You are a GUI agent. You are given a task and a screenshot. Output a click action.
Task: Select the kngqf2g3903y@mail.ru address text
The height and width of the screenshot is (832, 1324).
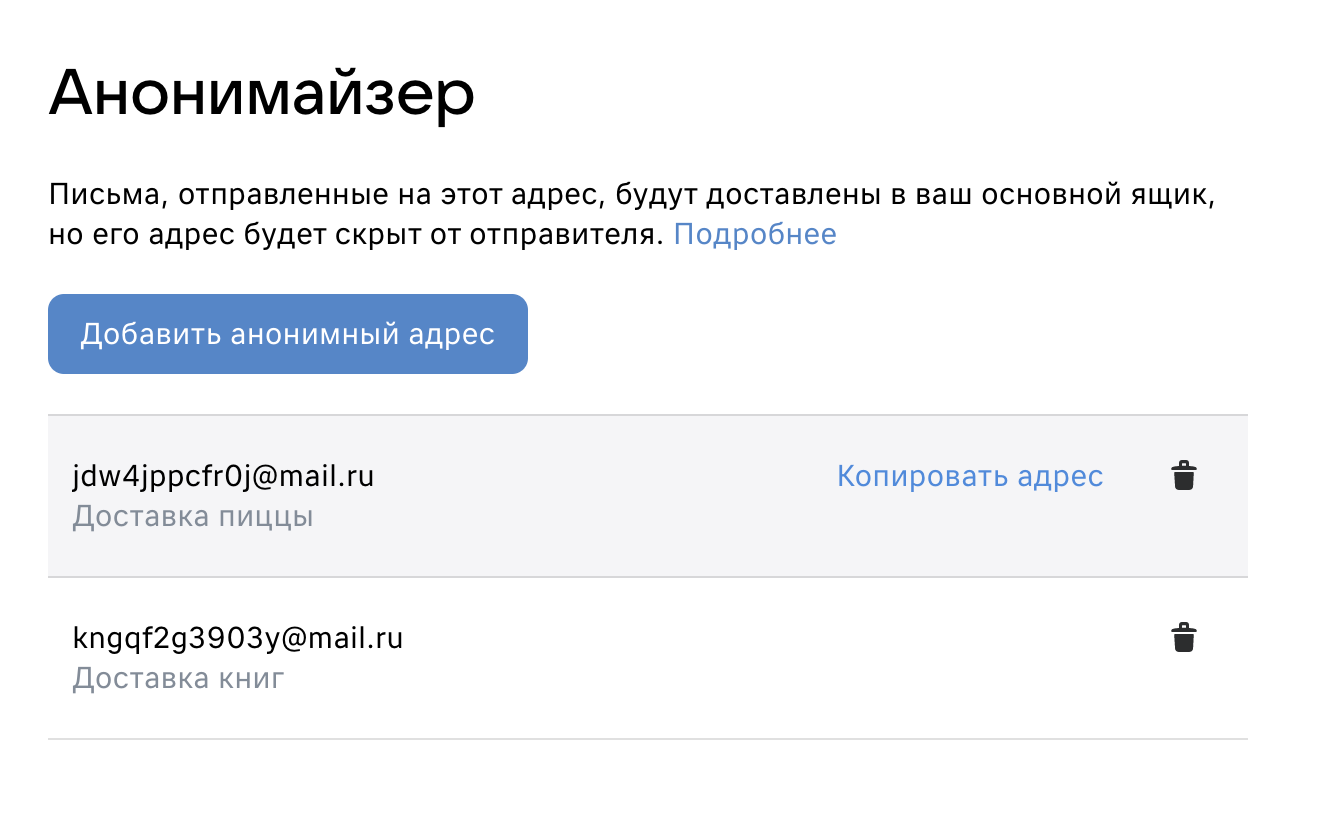click(x=238, y=638)
